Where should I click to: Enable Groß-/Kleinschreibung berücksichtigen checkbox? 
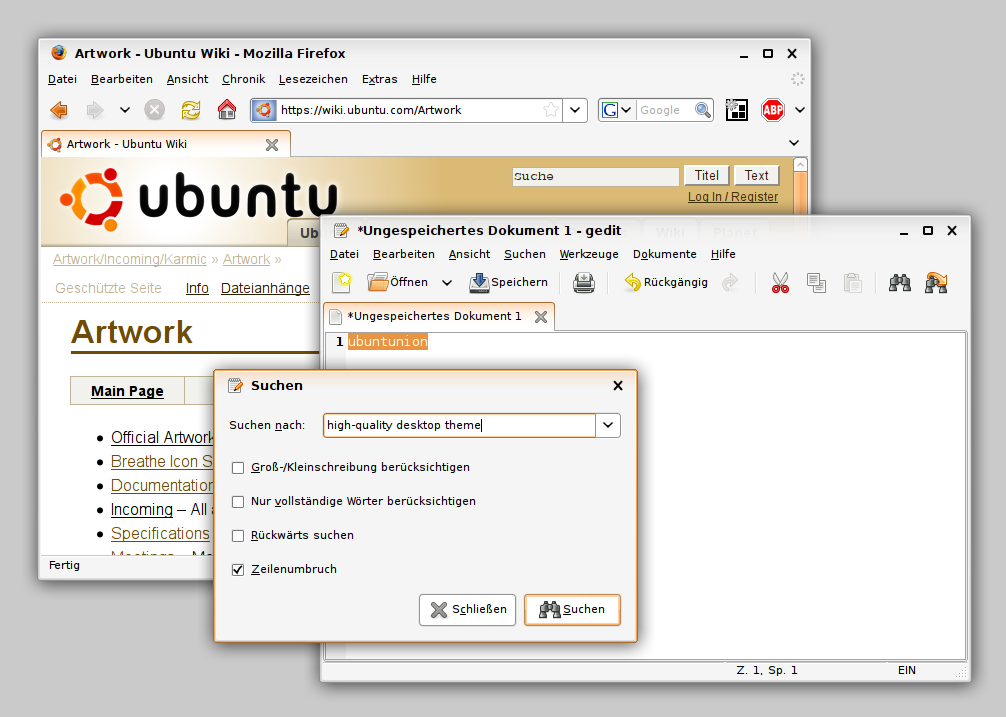point(238,467)
